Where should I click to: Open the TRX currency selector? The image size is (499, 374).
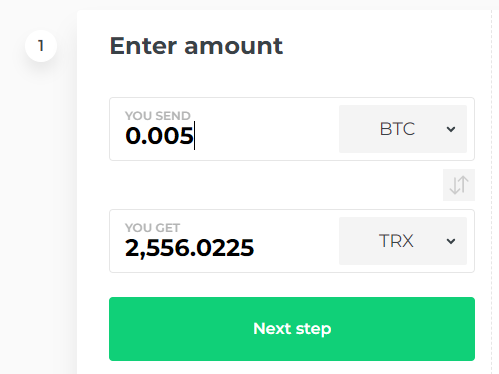pyautogui.click(x=403, y=241)
